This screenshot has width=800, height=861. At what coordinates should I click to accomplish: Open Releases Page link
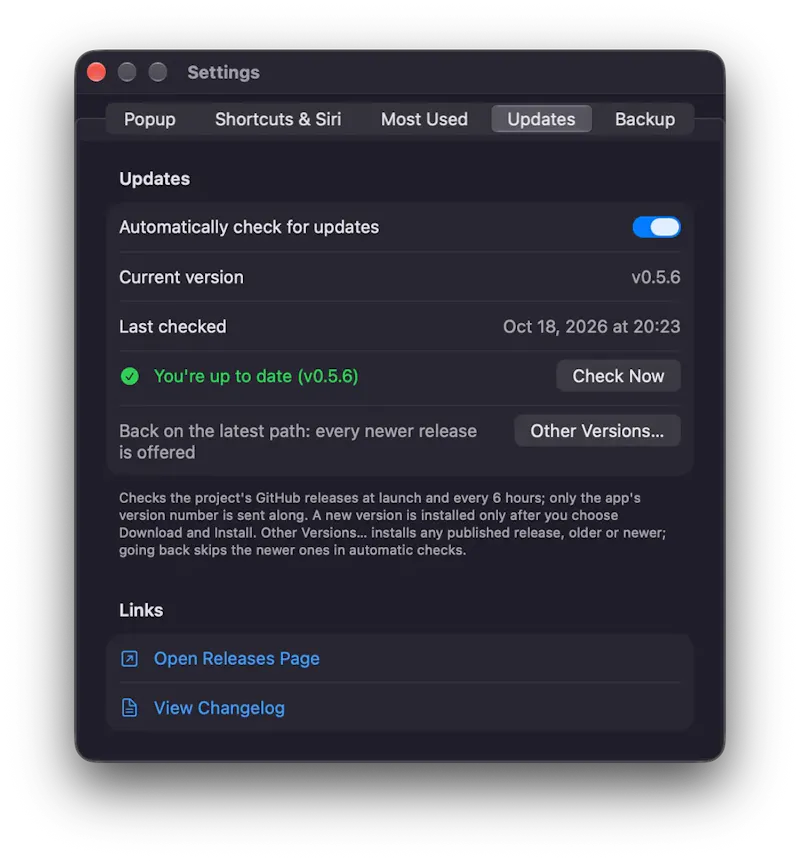coord(236,658)
